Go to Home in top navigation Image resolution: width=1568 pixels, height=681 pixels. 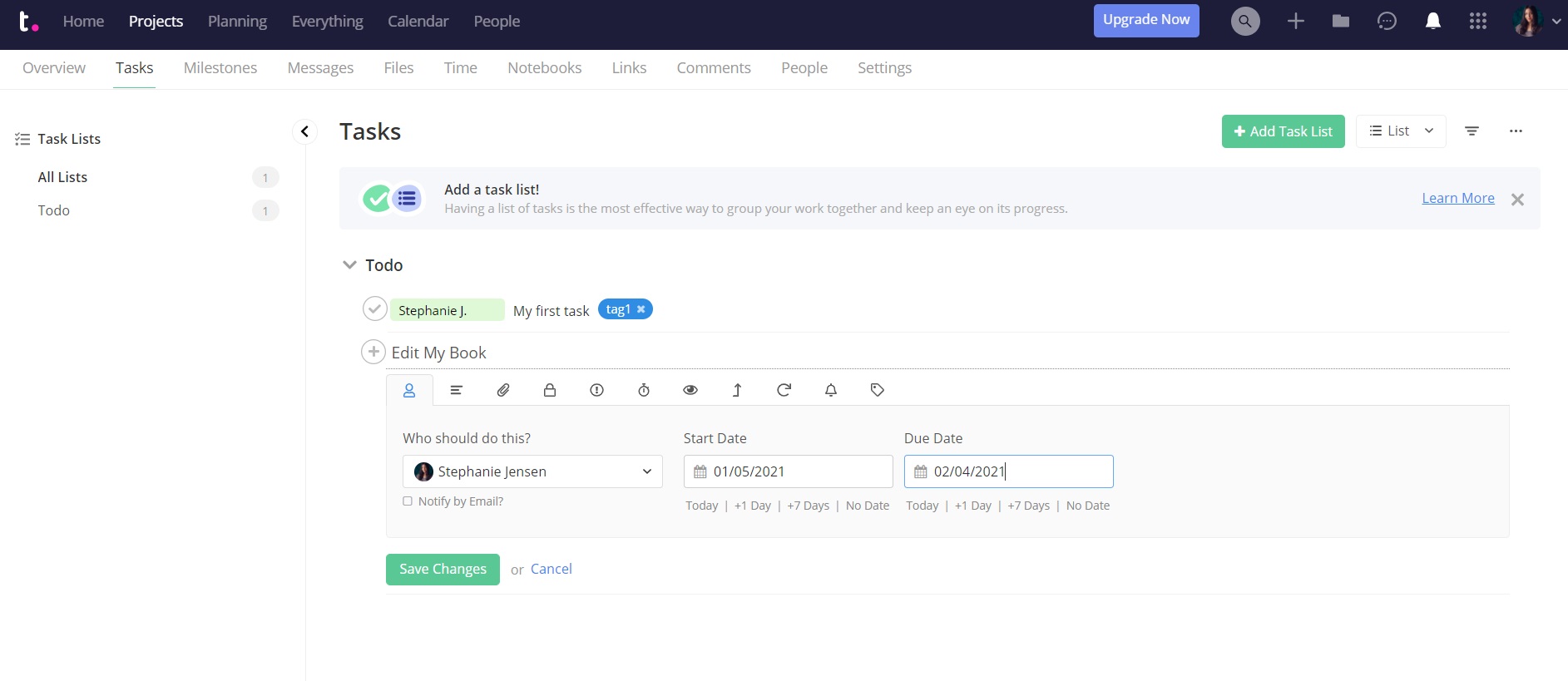[x=83, y=21]
